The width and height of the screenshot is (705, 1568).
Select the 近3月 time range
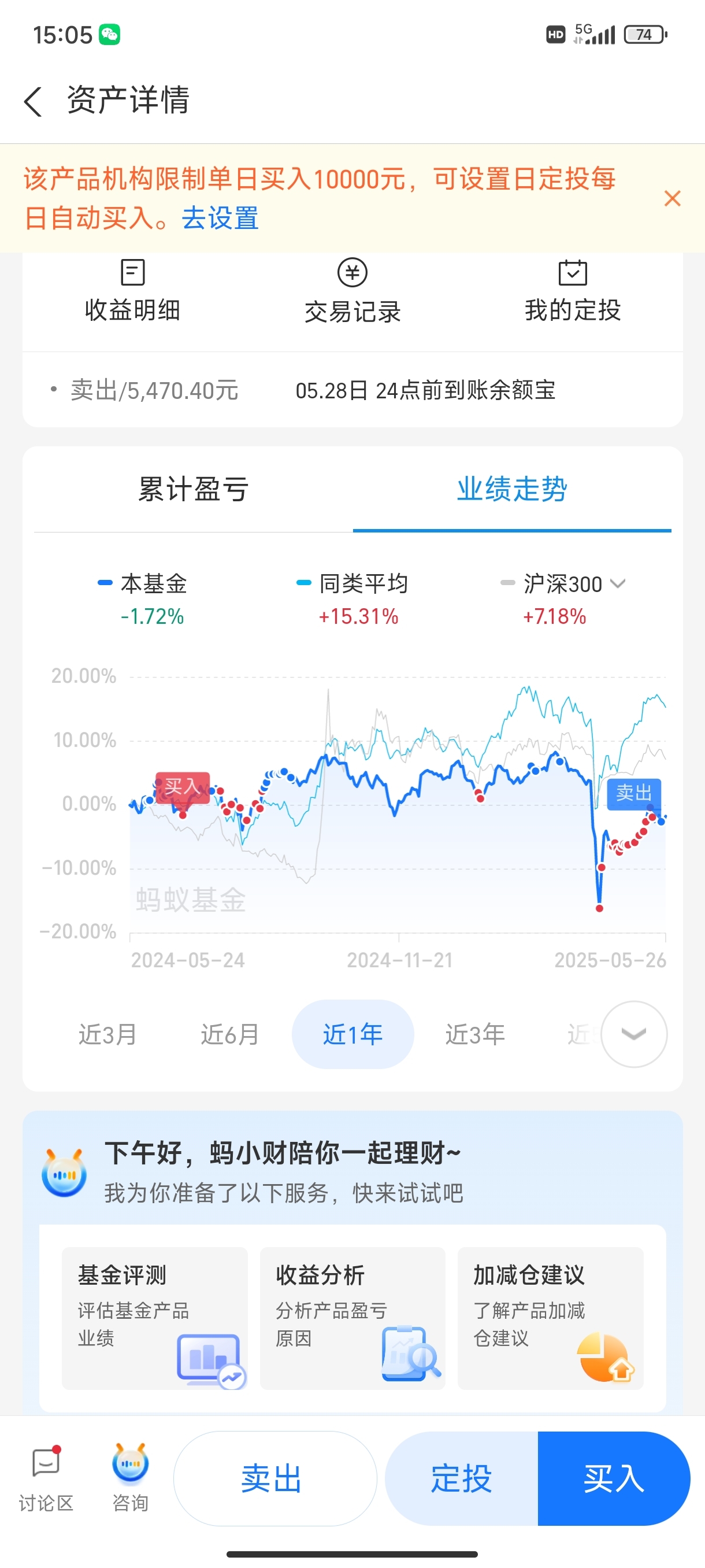click(x=107, y=1034)
